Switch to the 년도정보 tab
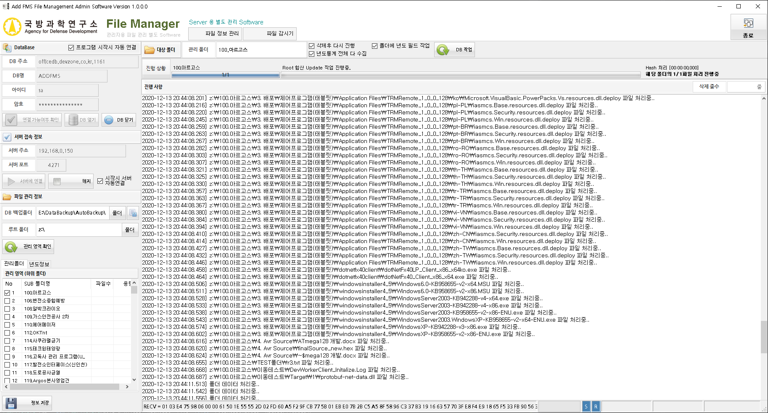The width and height of the screenshot is (772, 414). click(39, 264)
